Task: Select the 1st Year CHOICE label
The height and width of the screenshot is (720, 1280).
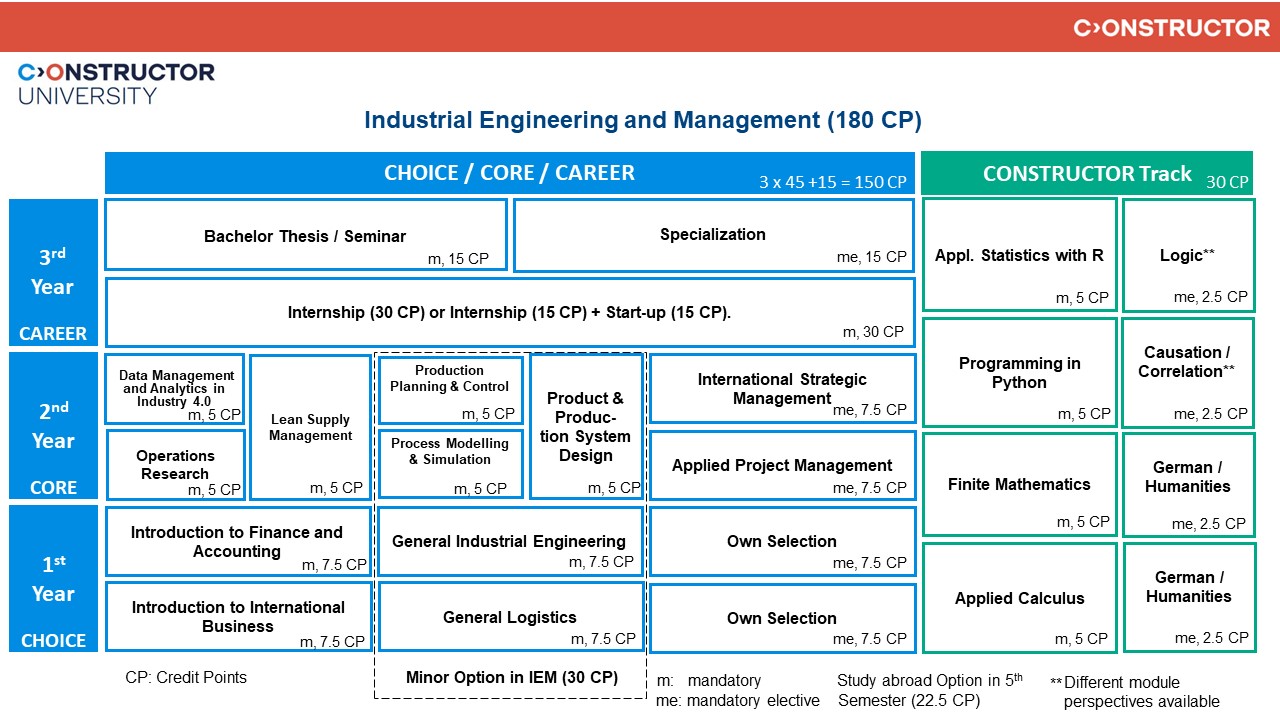Action: click(53, 579)
